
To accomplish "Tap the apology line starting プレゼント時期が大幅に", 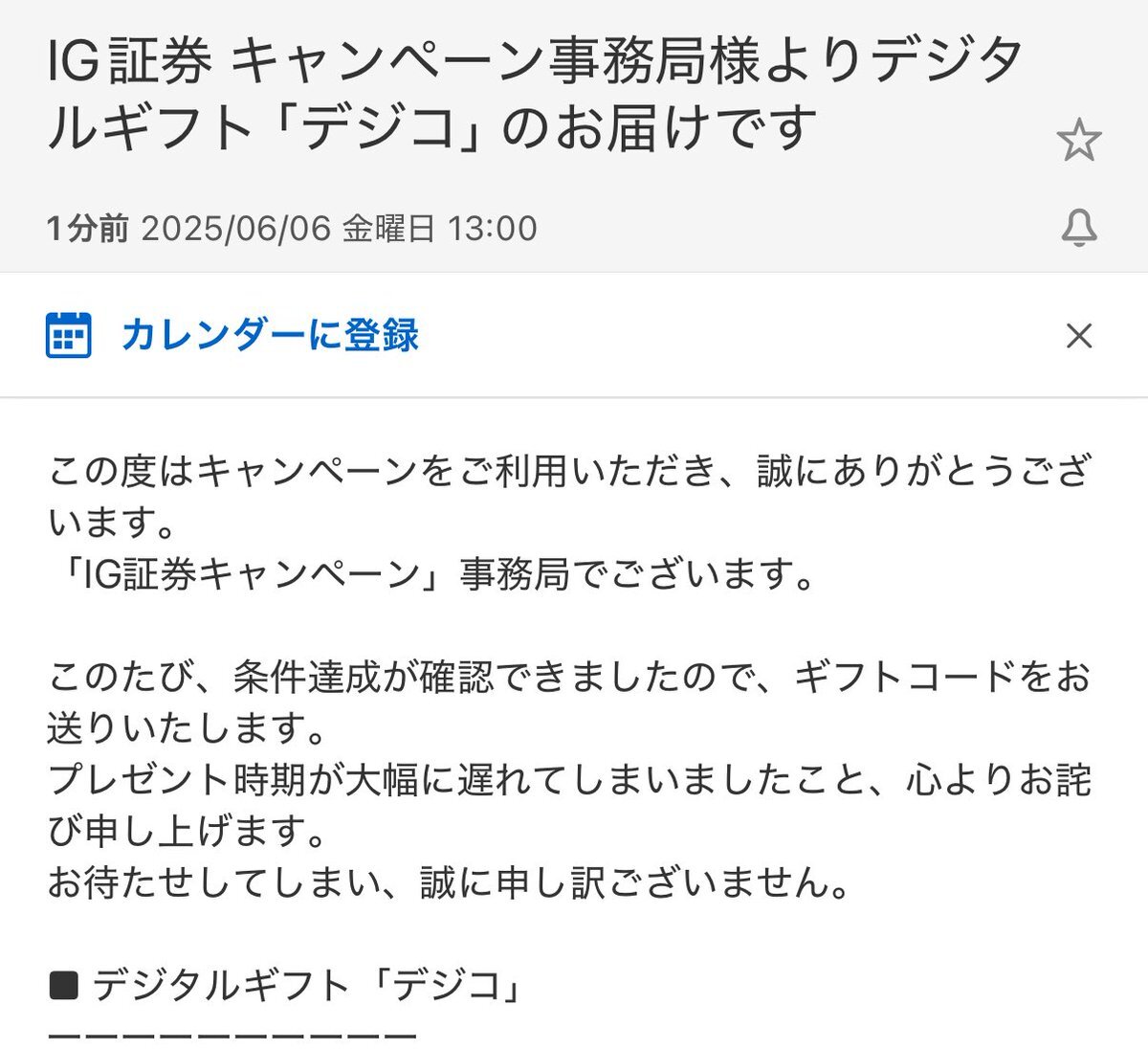I will (x=569, y=804).
